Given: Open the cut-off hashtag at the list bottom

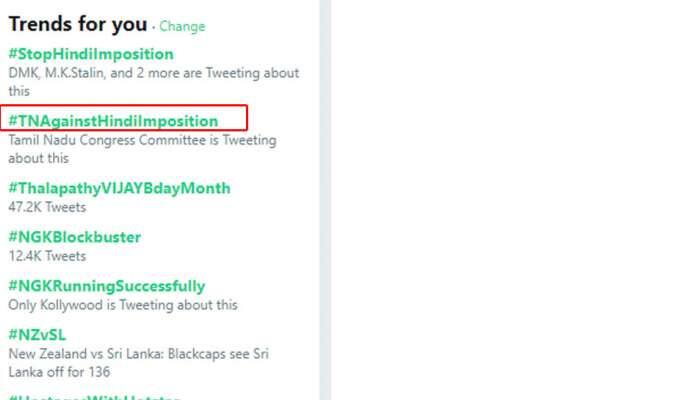Looking at the screenshot, I should point(93,396).
